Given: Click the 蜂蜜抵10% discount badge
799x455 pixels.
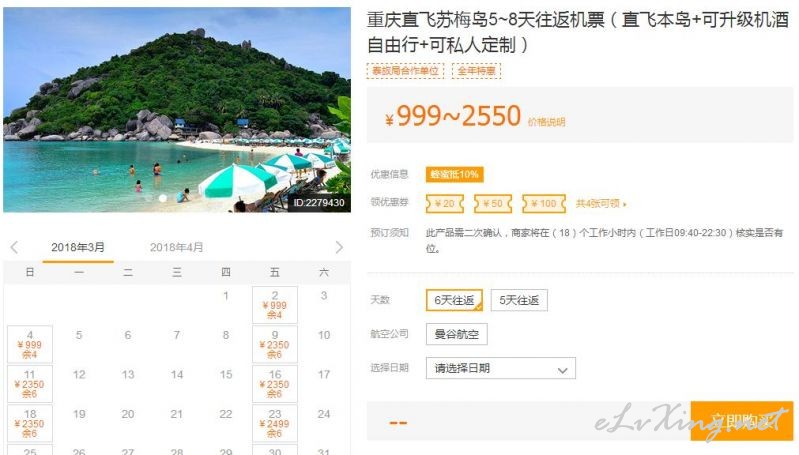Looking at the screenshot, I should click(x=455, y=174).
